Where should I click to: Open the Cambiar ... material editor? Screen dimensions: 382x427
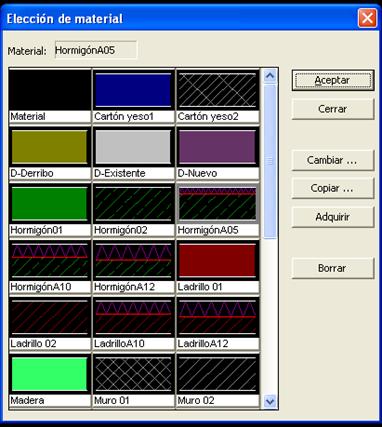[333, 160]
